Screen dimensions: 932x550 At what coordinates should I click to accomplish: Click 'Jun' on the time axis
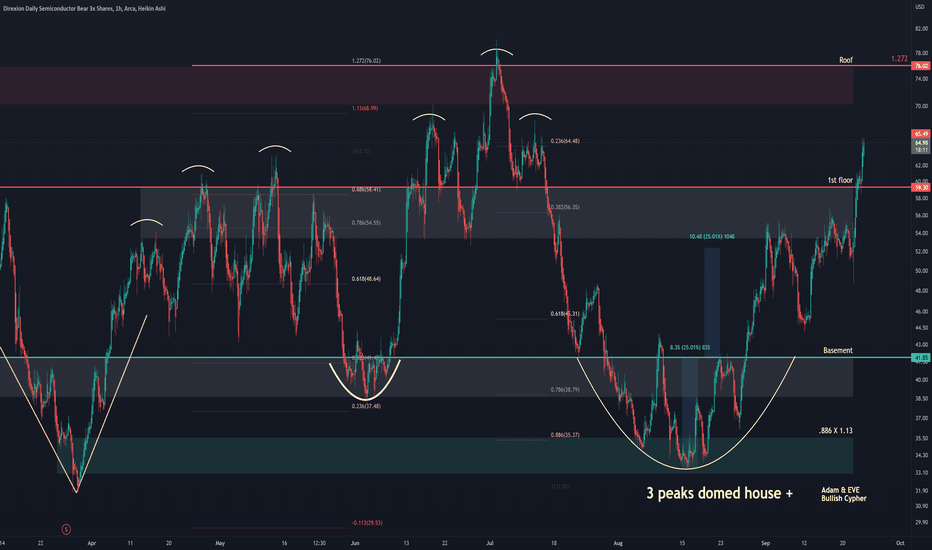(355, 543)
